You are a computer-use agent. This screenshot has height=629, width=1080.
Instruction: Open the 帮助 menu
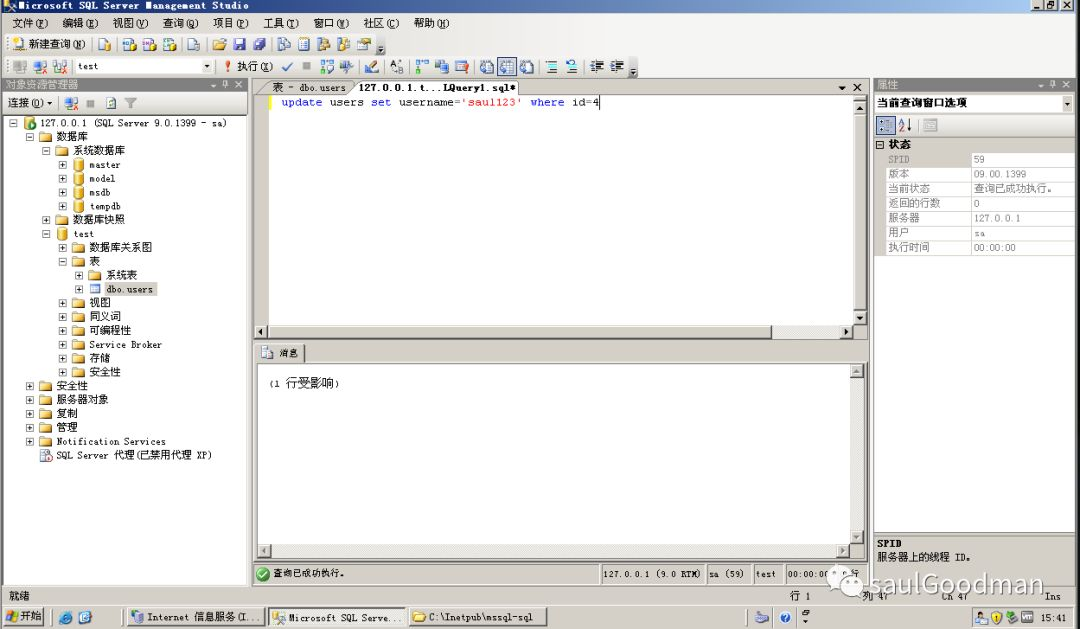pos(431,23)
